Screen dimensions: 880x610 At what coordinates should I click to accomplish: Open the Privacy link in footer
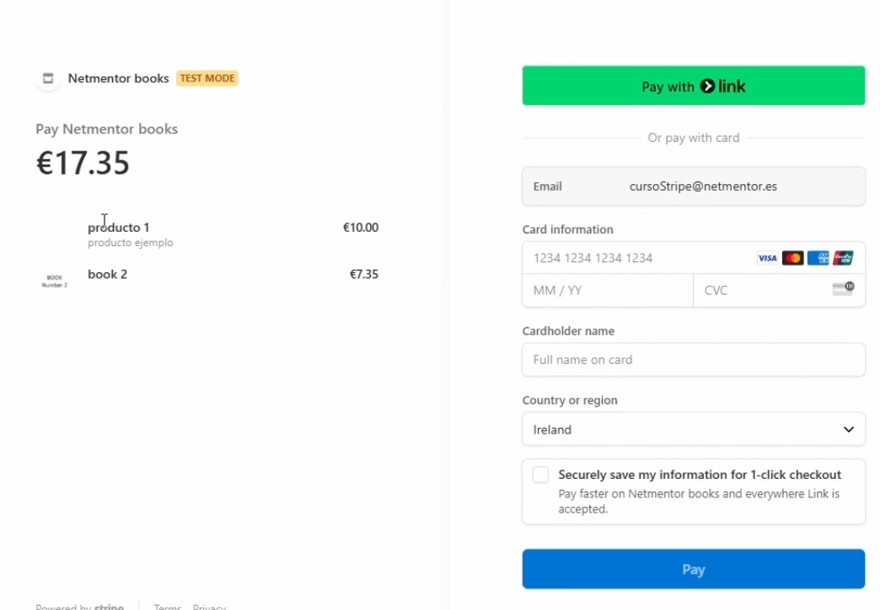pos(209,607)
